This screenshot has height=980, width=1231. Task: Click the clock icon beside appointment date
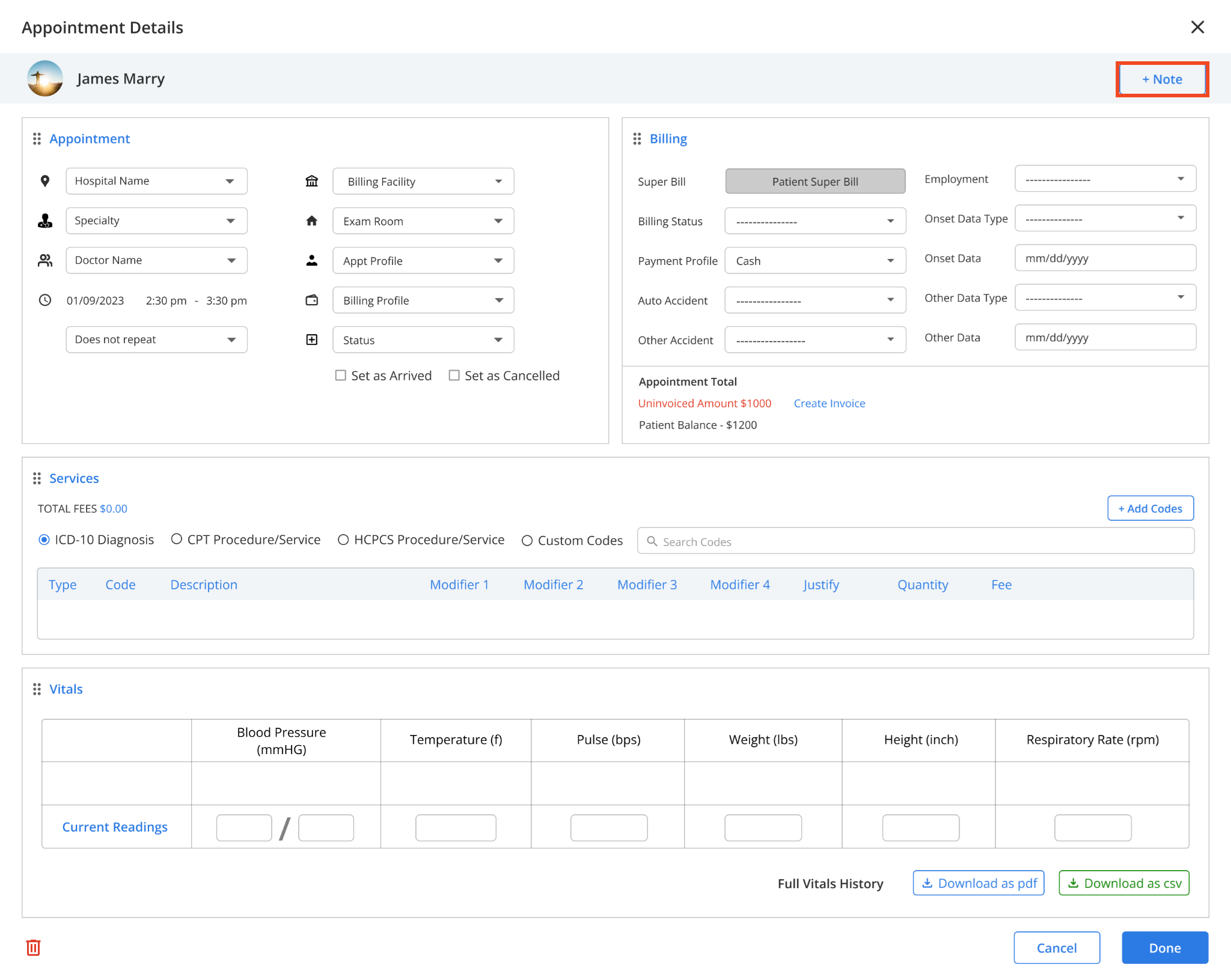(x=45, y=300)
